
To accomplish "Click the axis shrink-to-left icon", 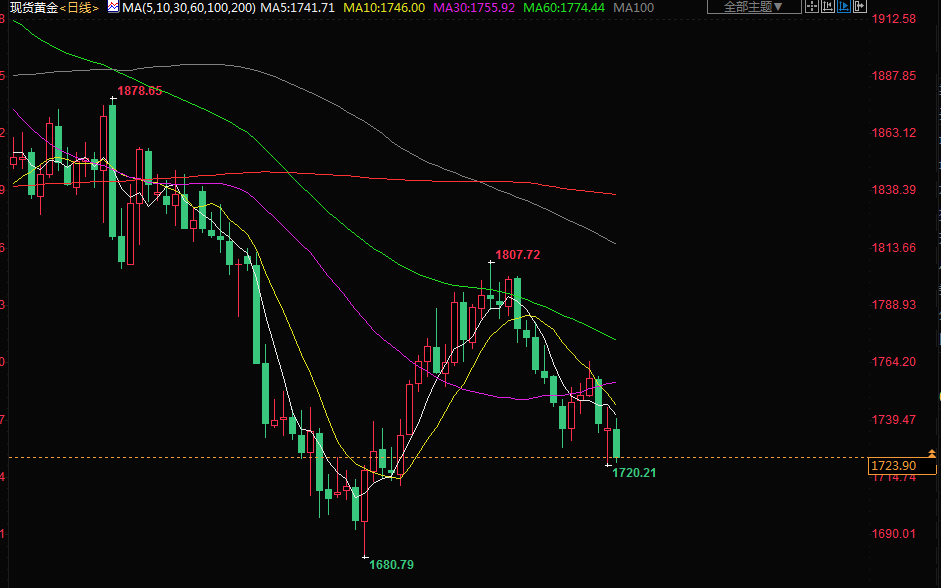I will [x=826, y=7].
